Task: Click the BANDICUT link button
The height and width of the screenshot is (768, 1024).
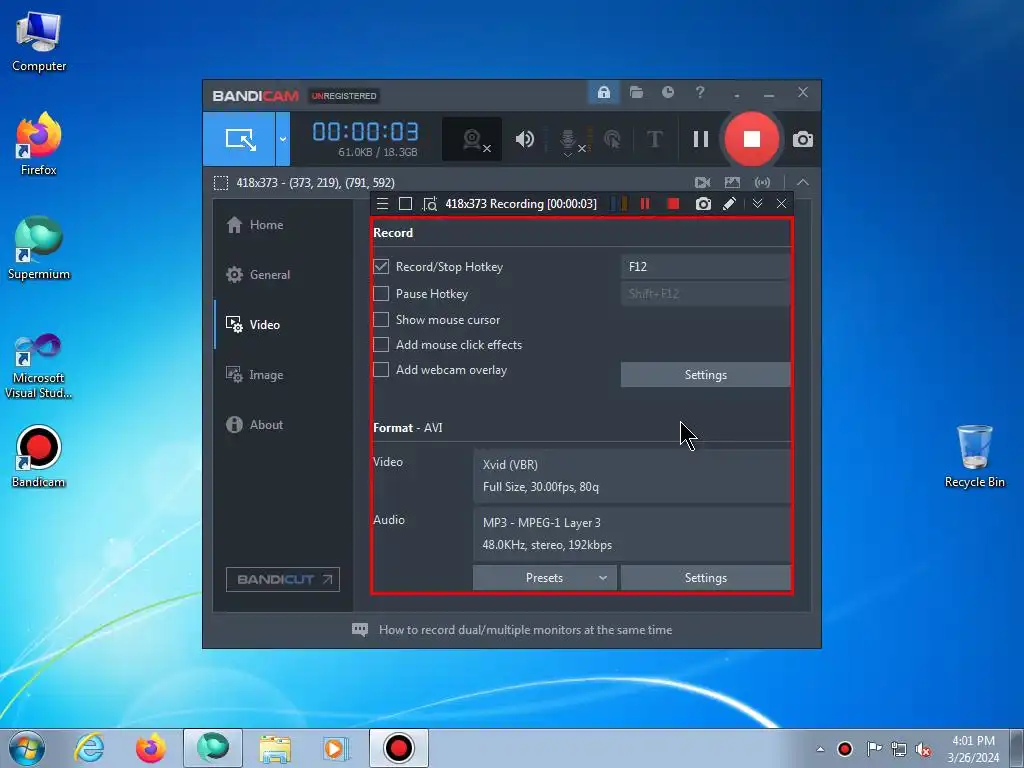Action: click(283, 579)
